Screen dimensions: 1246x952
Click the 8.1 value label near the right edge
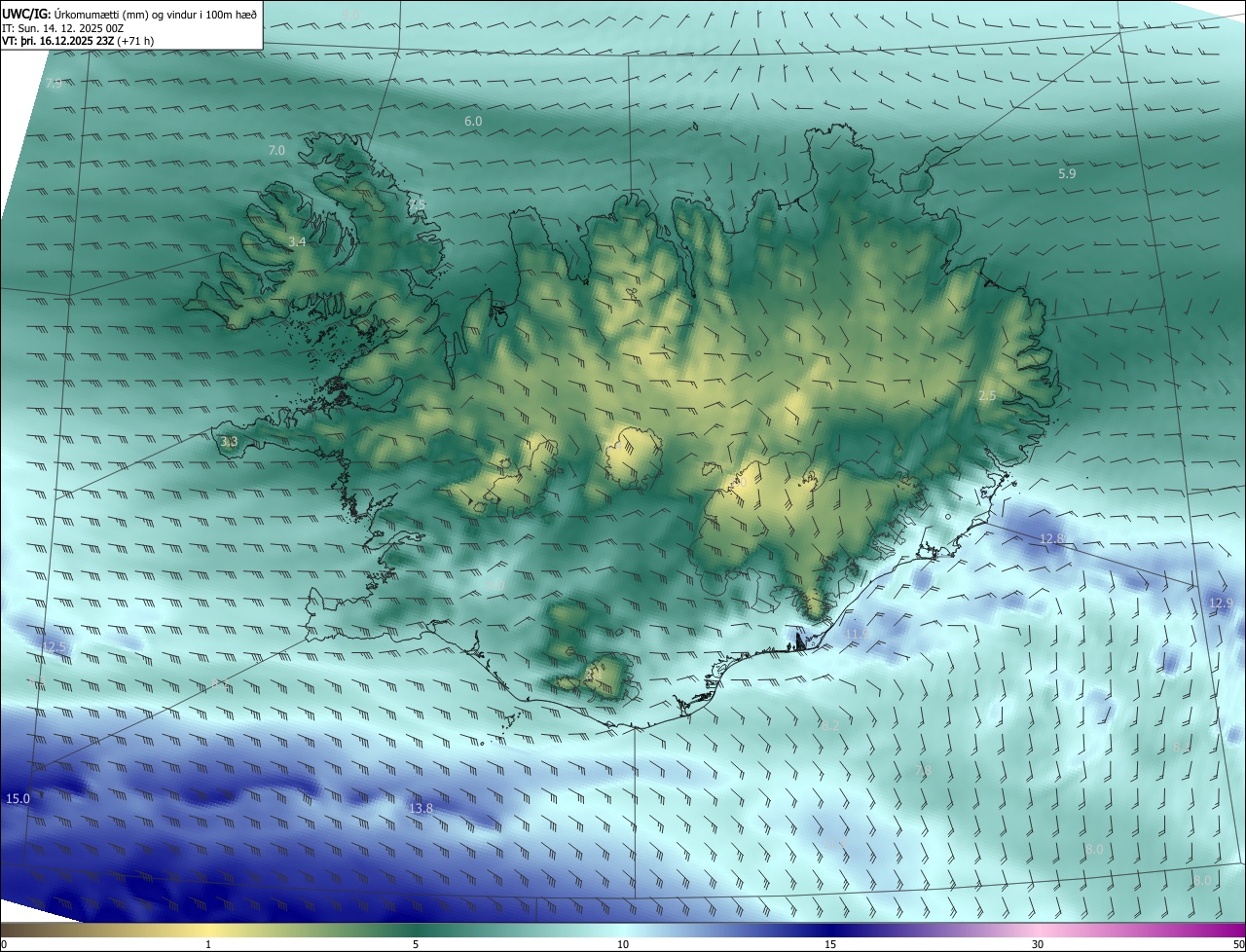click(x=1180, y=748)
